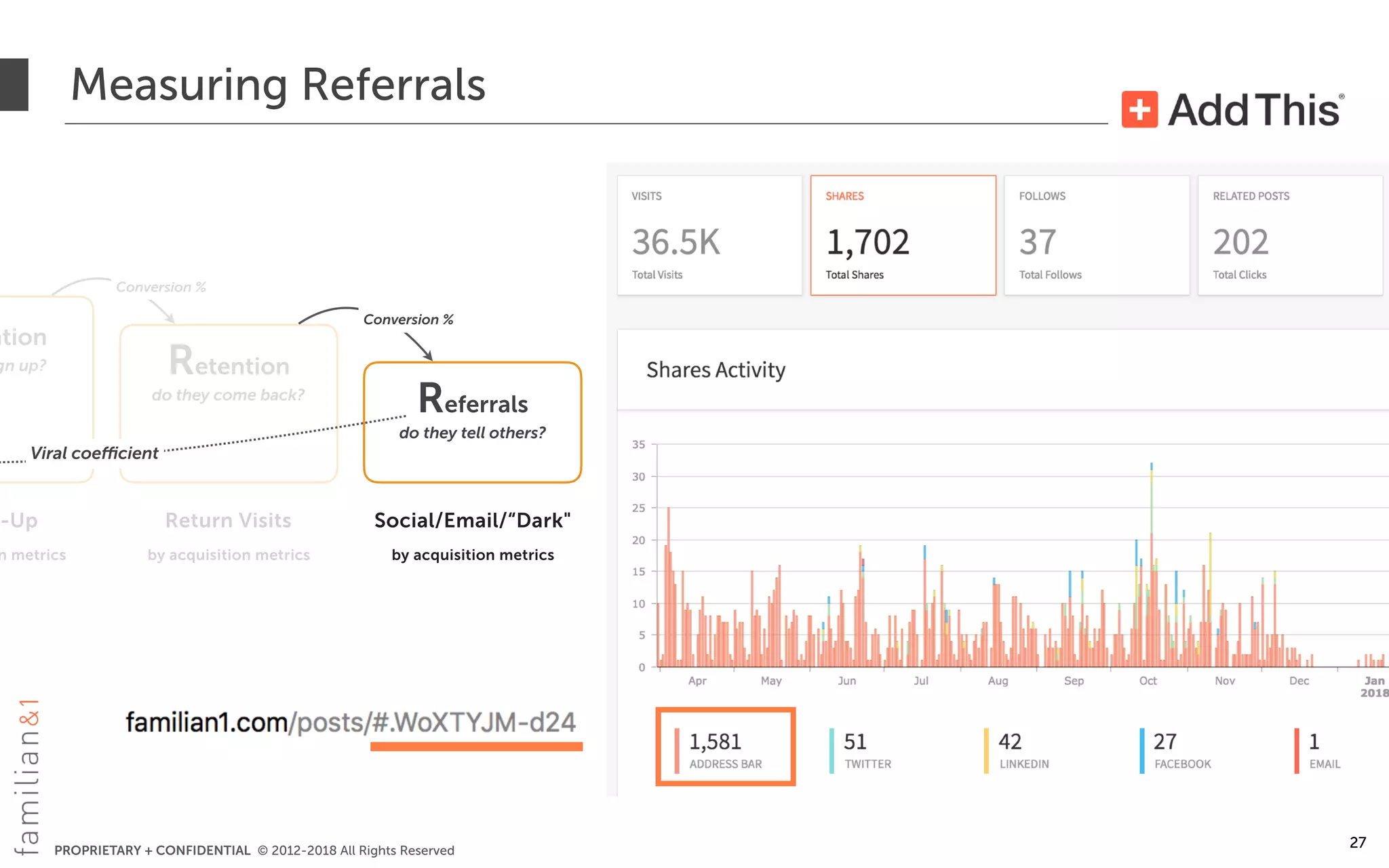Click the 42 LinkedIn legend item
Image resolution: width=1389 pixels, height=868 pixels.
(1016, 751)
